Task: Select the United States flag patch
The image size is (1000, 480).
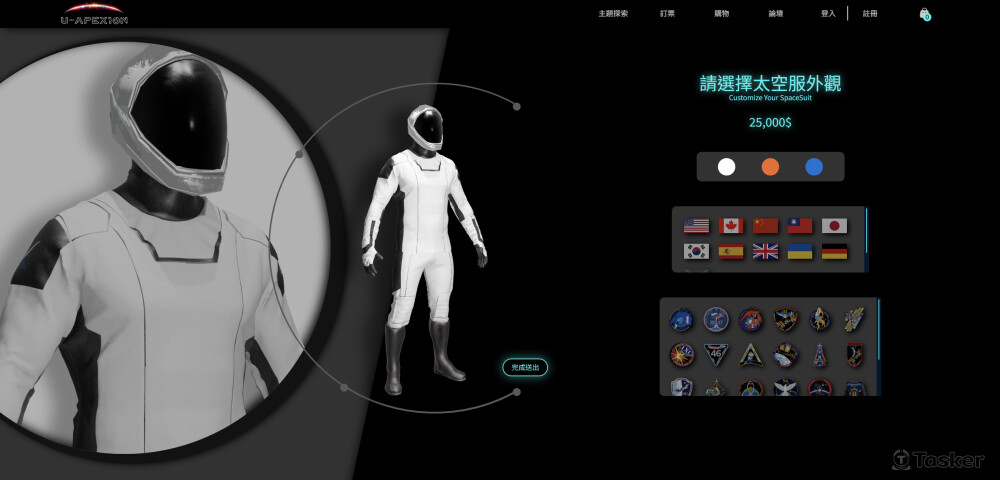Action: click(696, 226)
